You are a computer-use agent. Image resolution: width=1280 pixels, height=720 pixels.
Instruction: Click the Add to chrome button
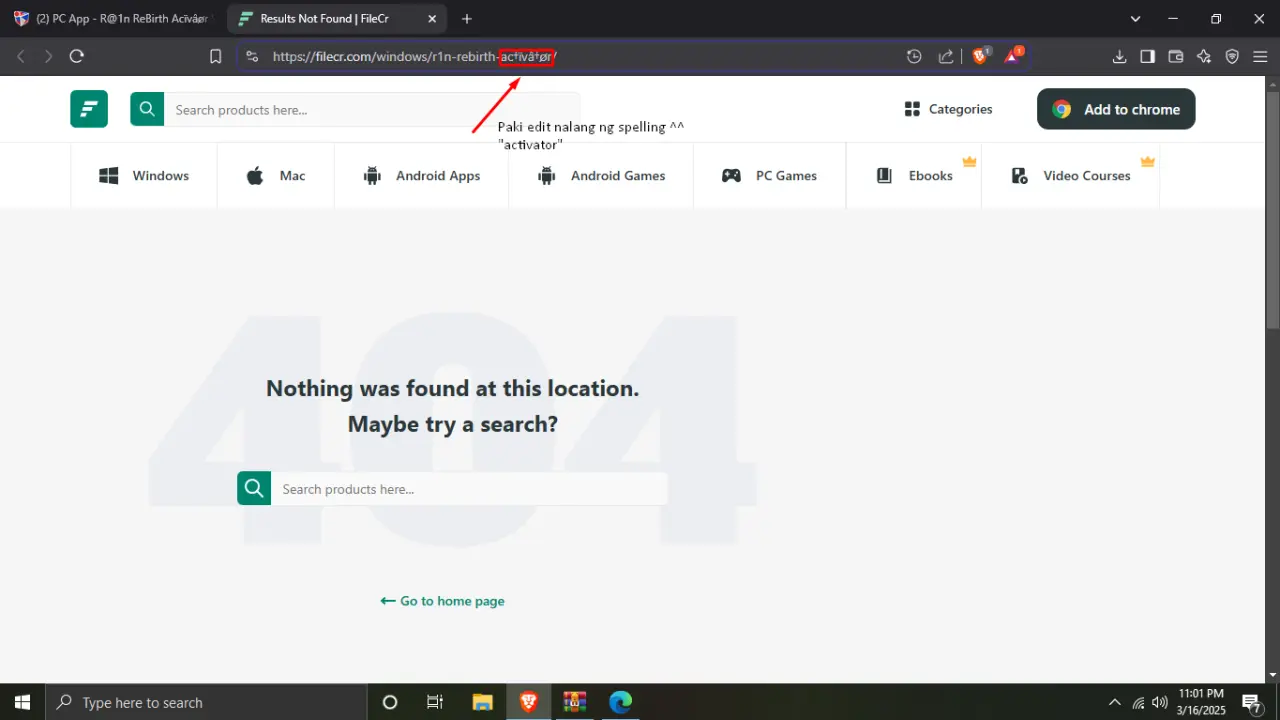click(1116, 109)
